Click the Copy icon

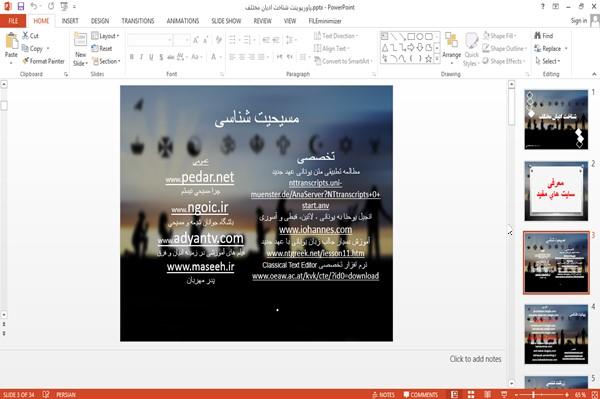[25, 48]
